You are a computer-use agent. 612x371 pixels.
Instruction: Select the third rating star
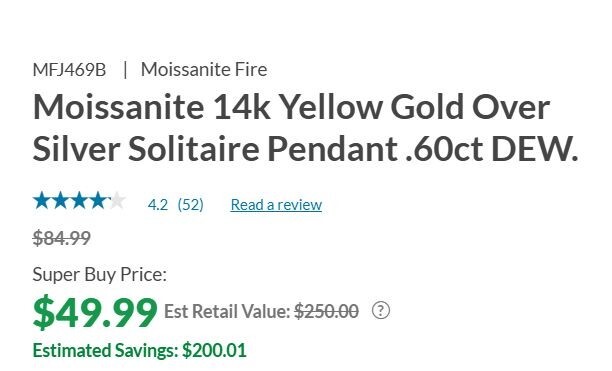click(79, 201)
